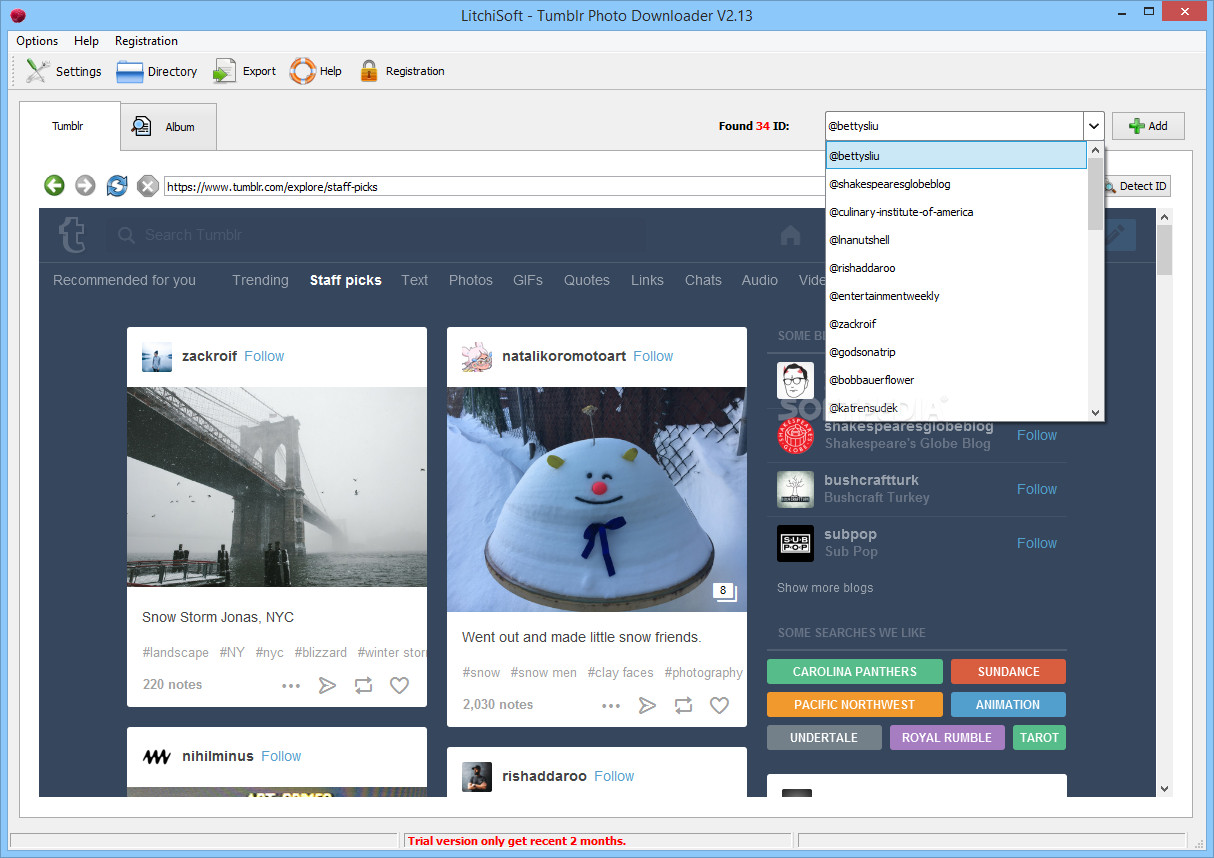Follow zackroif
Image resolution: width=1214 pixels, height=858 pixels.
pyautogui.click(x=264, y=356)
